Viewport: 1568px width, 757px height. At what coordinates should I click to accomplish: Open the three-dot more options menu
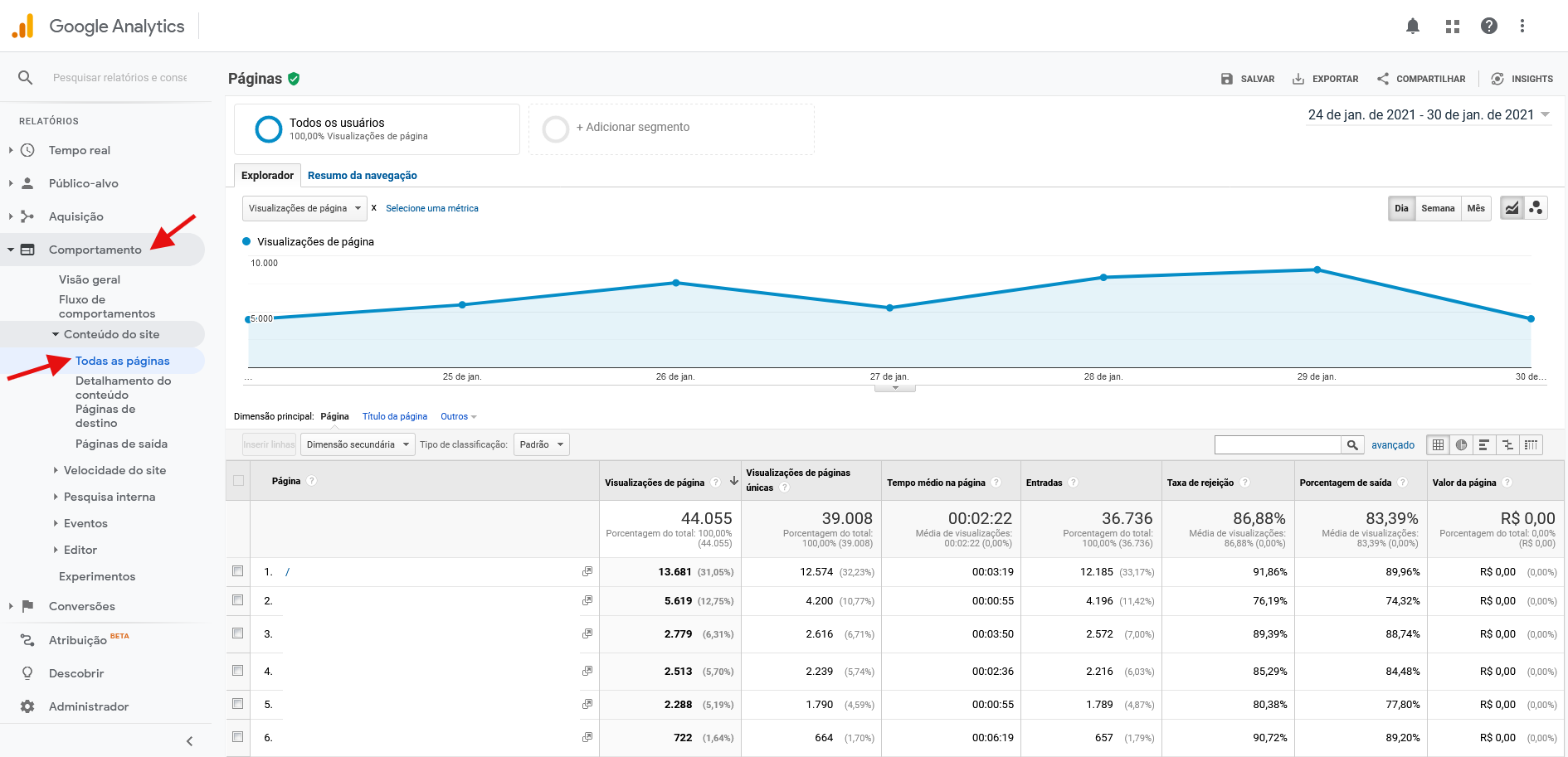[x=1522, y=26]
